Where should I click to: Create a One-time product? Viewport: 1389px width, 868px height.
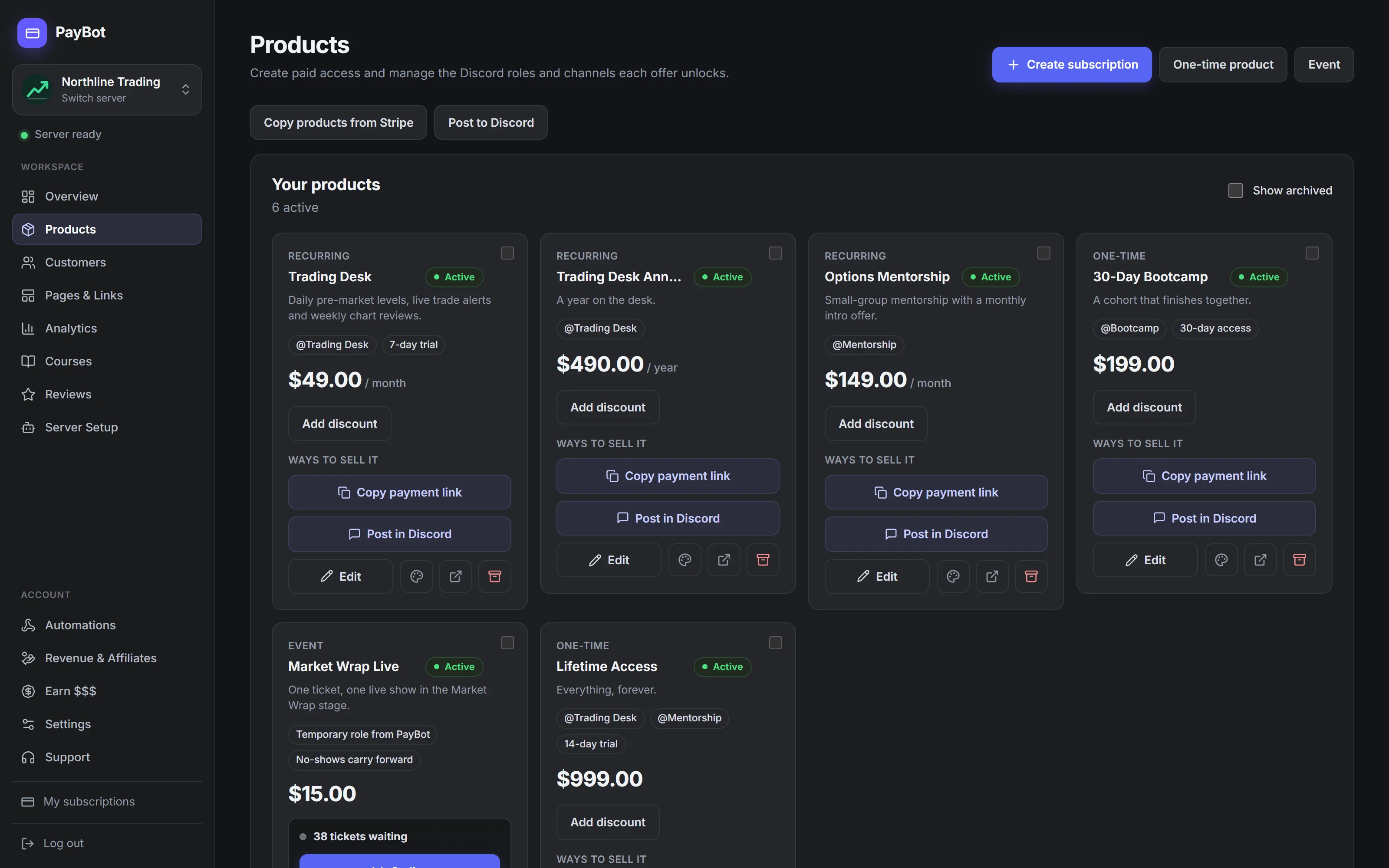coord(1223,65)
